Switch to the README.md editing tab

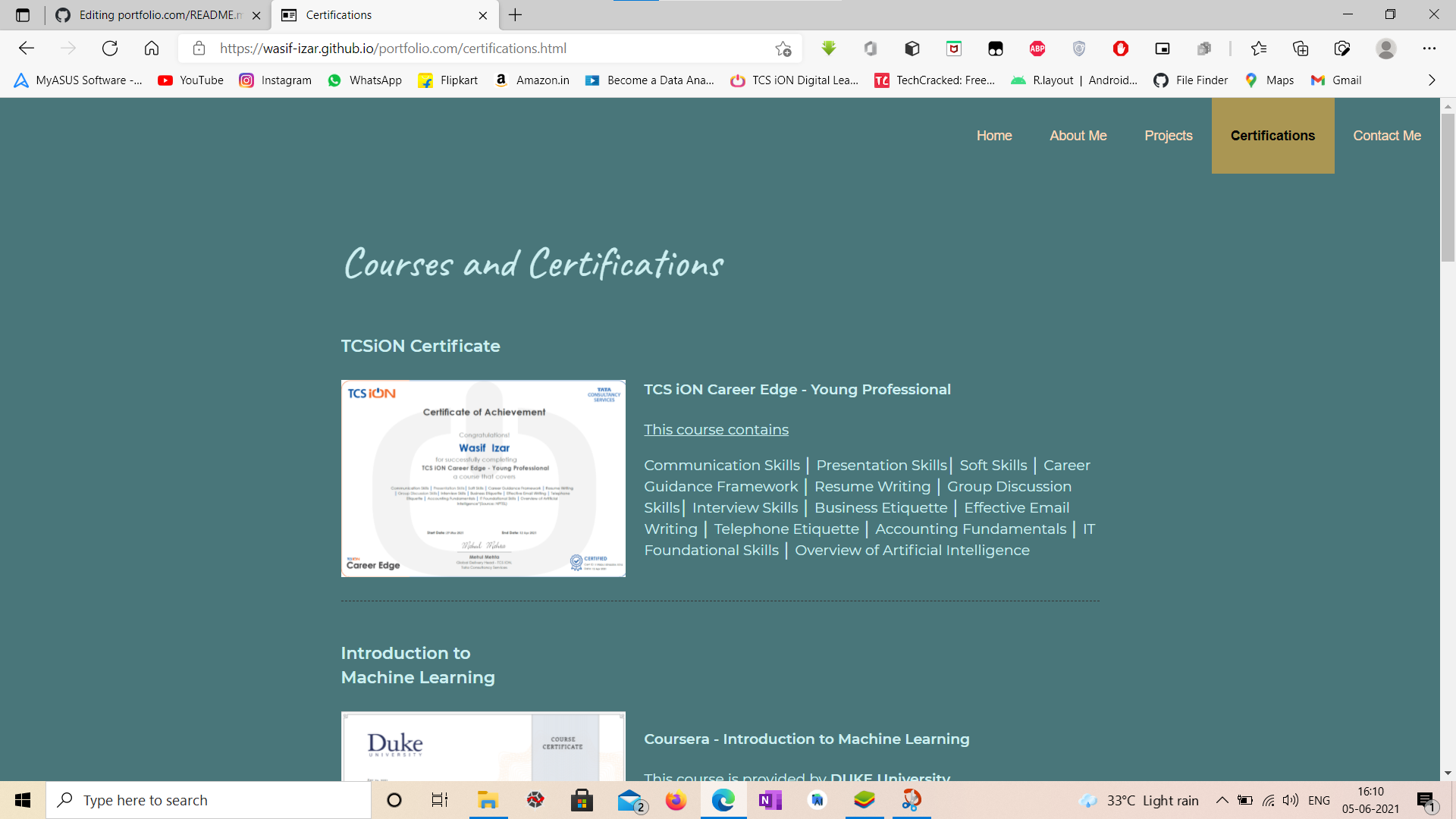pos(152,15)
